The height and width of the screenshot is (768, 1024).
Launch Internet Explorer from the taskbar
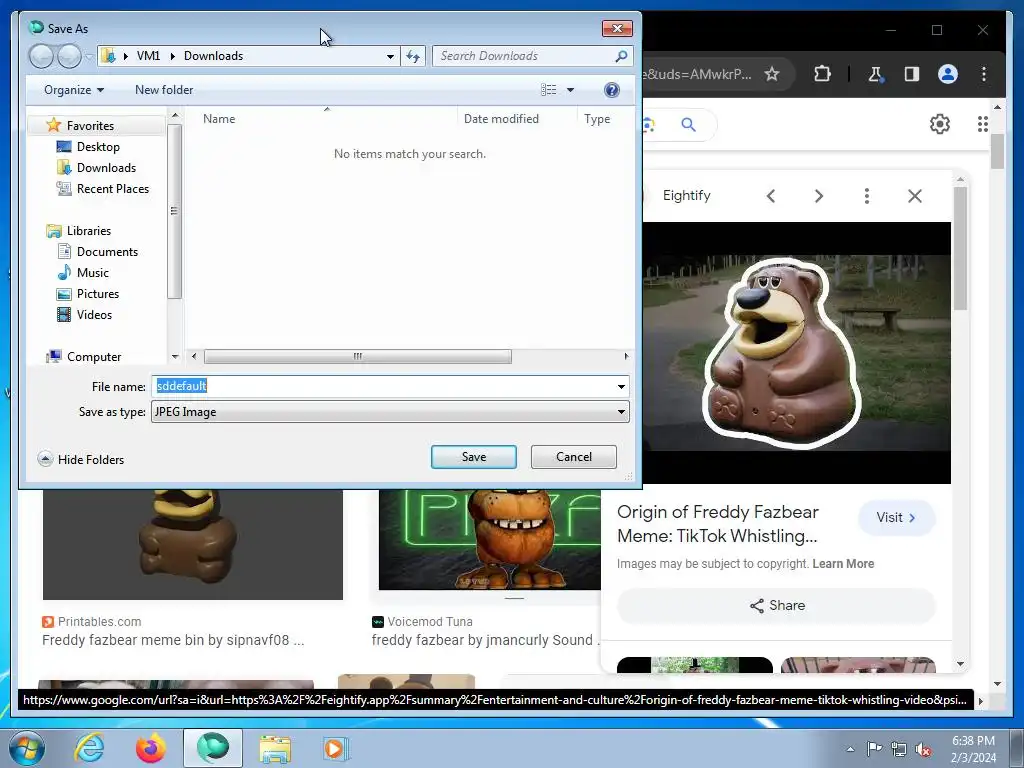pyautogui.click(x=89, y=748)
